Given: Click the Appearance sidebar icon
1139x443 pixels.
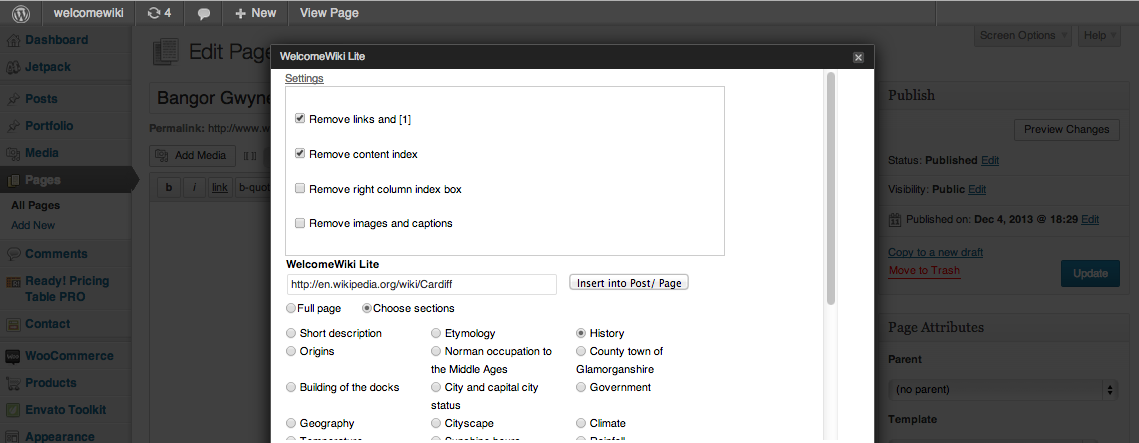Looking at the screenshot, I should 13,436.
